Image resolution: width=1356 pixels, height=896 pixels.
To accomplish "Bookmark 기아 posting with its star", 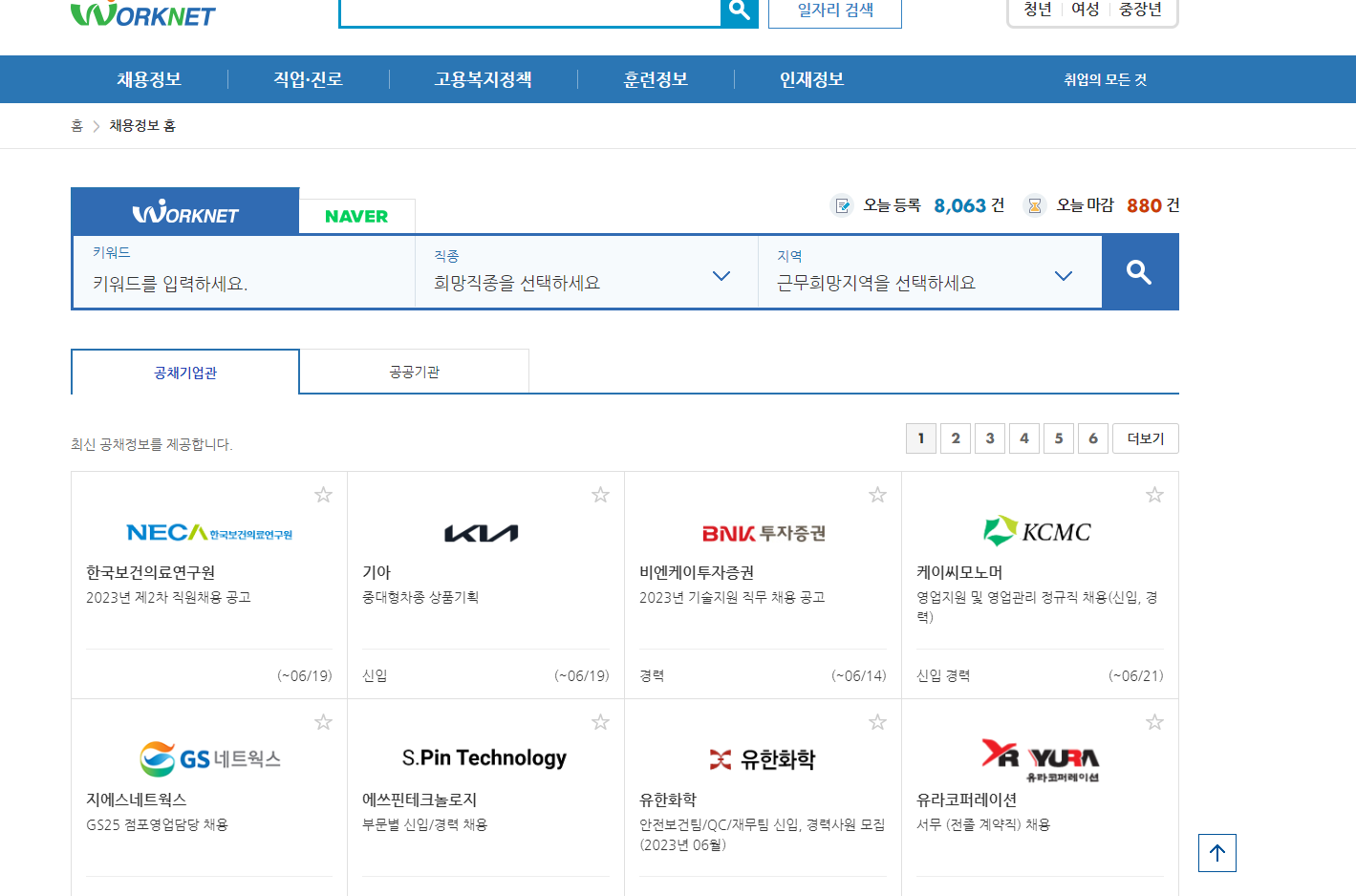I will click(600, 495).
